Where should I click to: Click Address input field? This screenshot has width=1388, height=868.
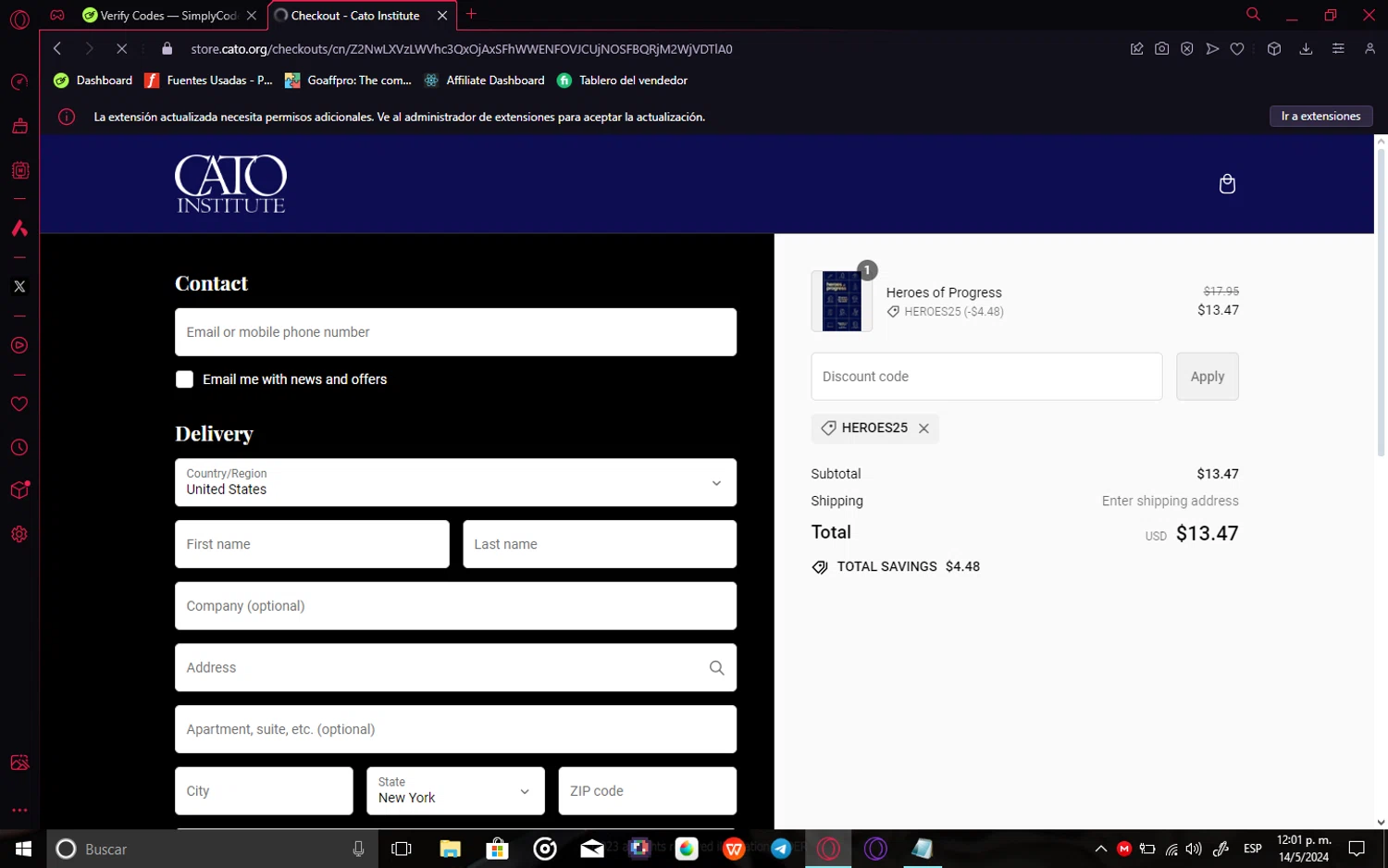455,667
